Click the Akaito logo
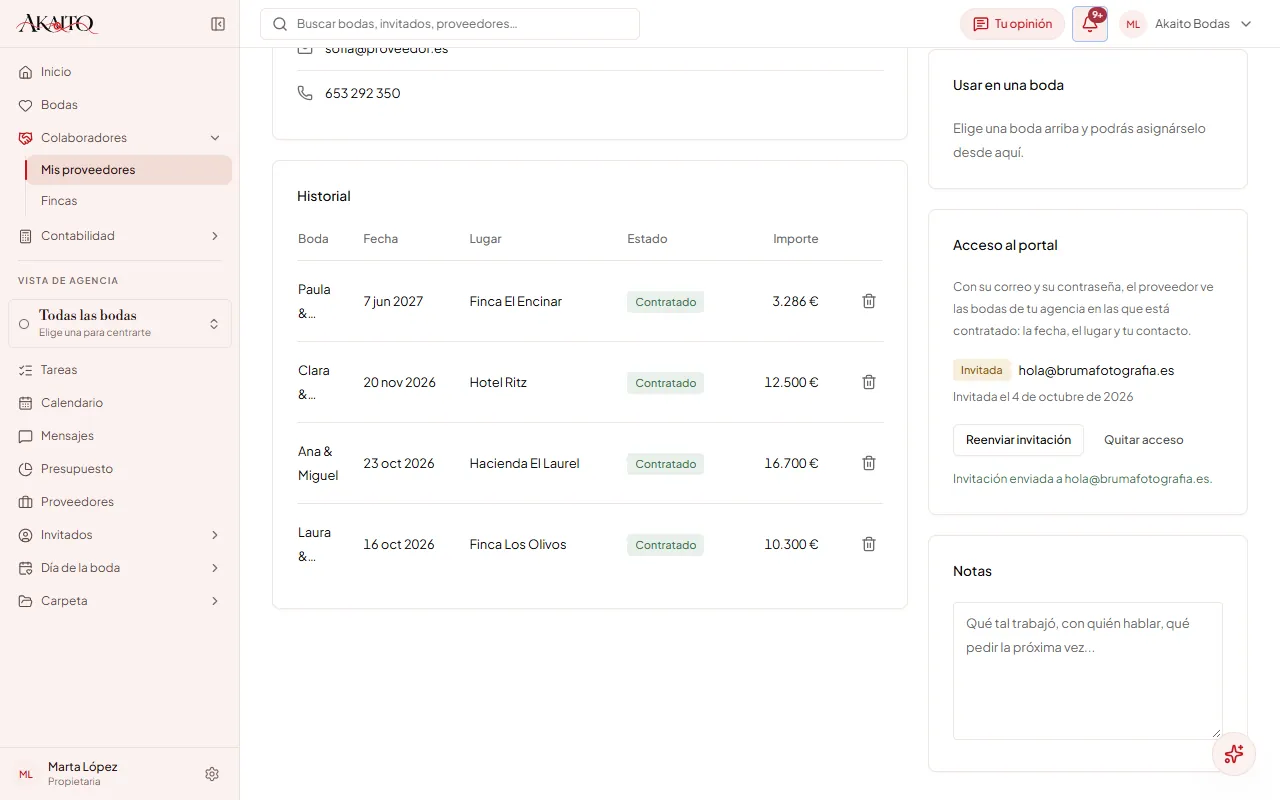The width and height of the screenshot is (1280, 800). point(57,24)
